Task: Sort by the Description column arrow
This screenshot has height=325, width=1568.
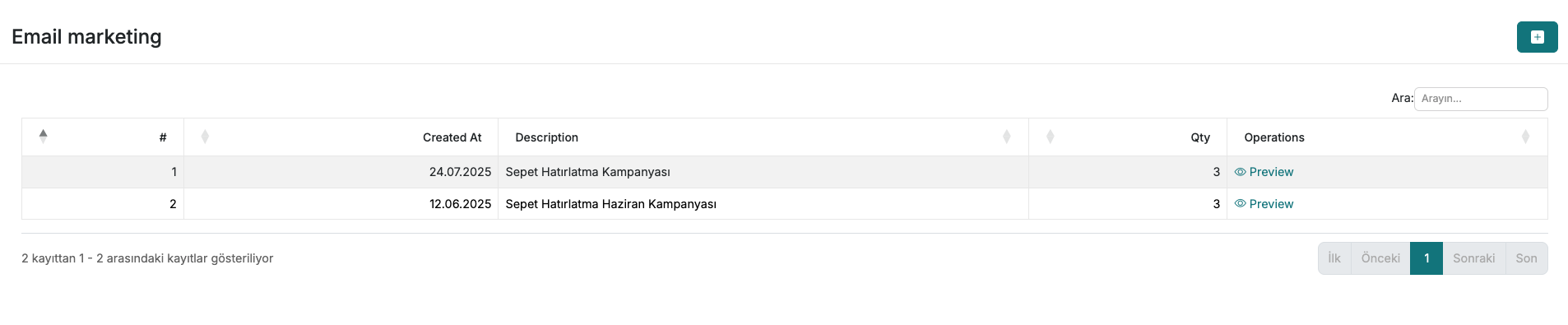Action: 1006,137
